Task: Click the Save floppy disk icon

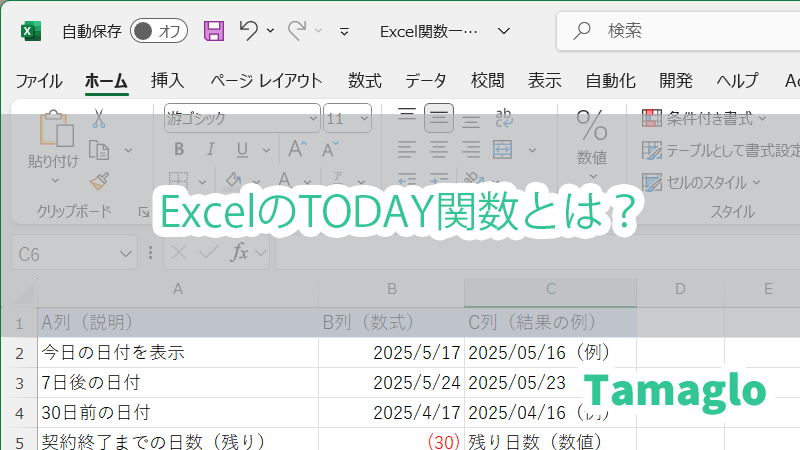Action: coord(214,31)
